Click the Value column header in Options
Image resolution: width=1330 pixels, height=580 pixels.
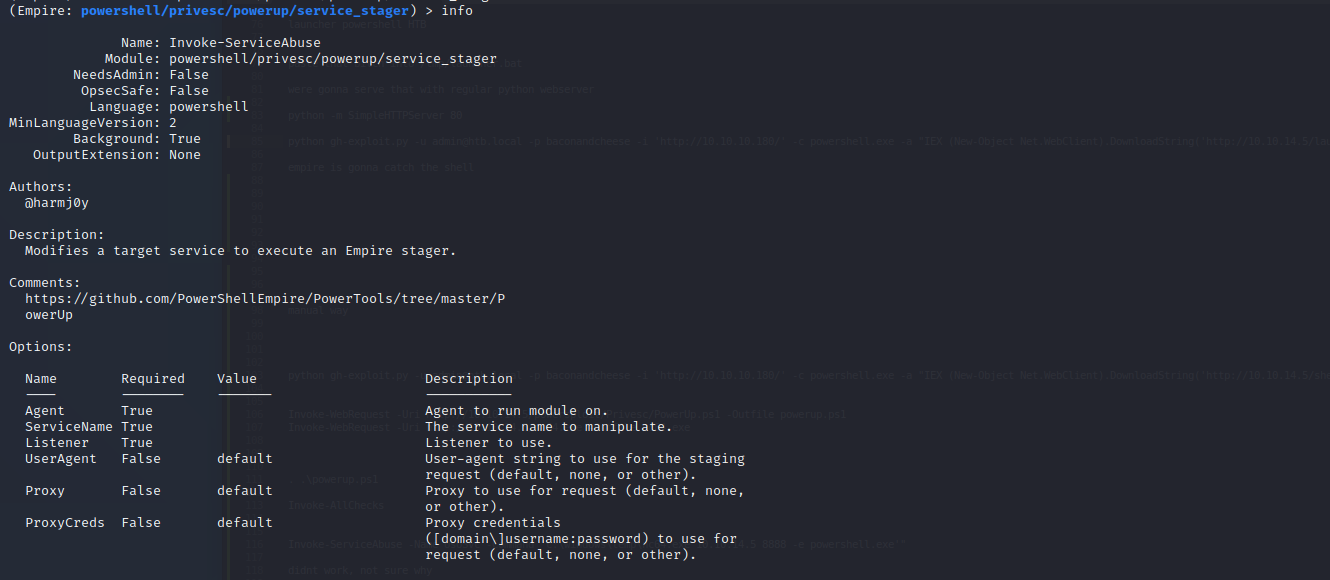(237, 379)
